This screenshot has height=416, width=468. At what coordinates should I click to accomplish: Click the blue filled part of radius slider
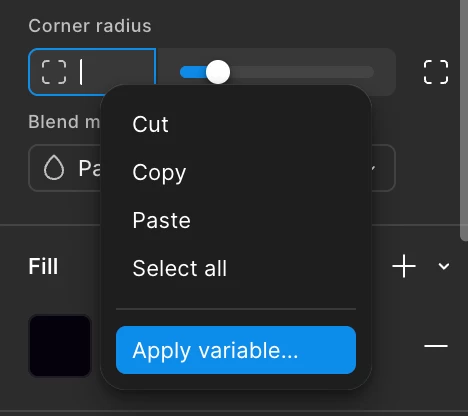(x=193, y=72)
